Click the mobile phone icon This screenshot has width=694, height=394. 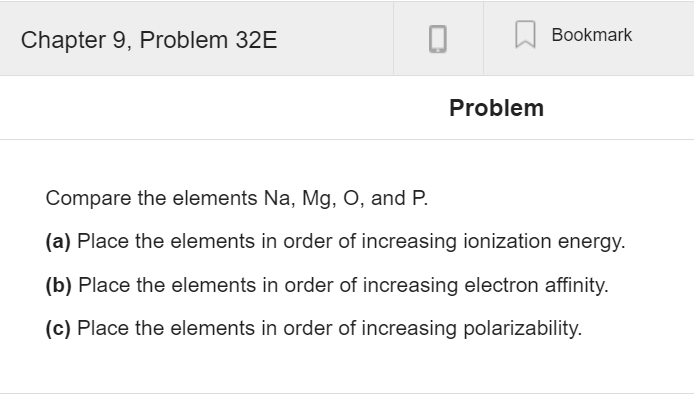pyautogui.click(x=438, y=39)
